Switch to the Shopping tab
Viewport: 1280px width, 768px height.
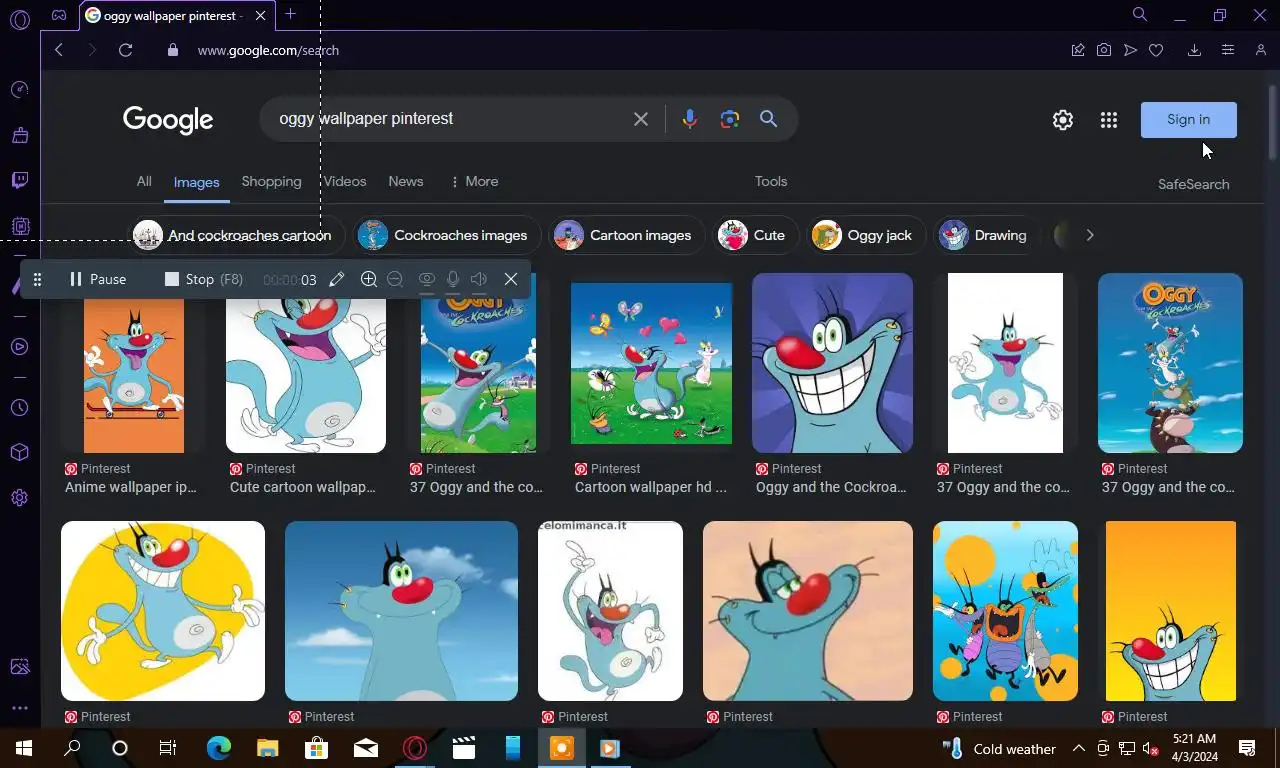tap(271, 181)
